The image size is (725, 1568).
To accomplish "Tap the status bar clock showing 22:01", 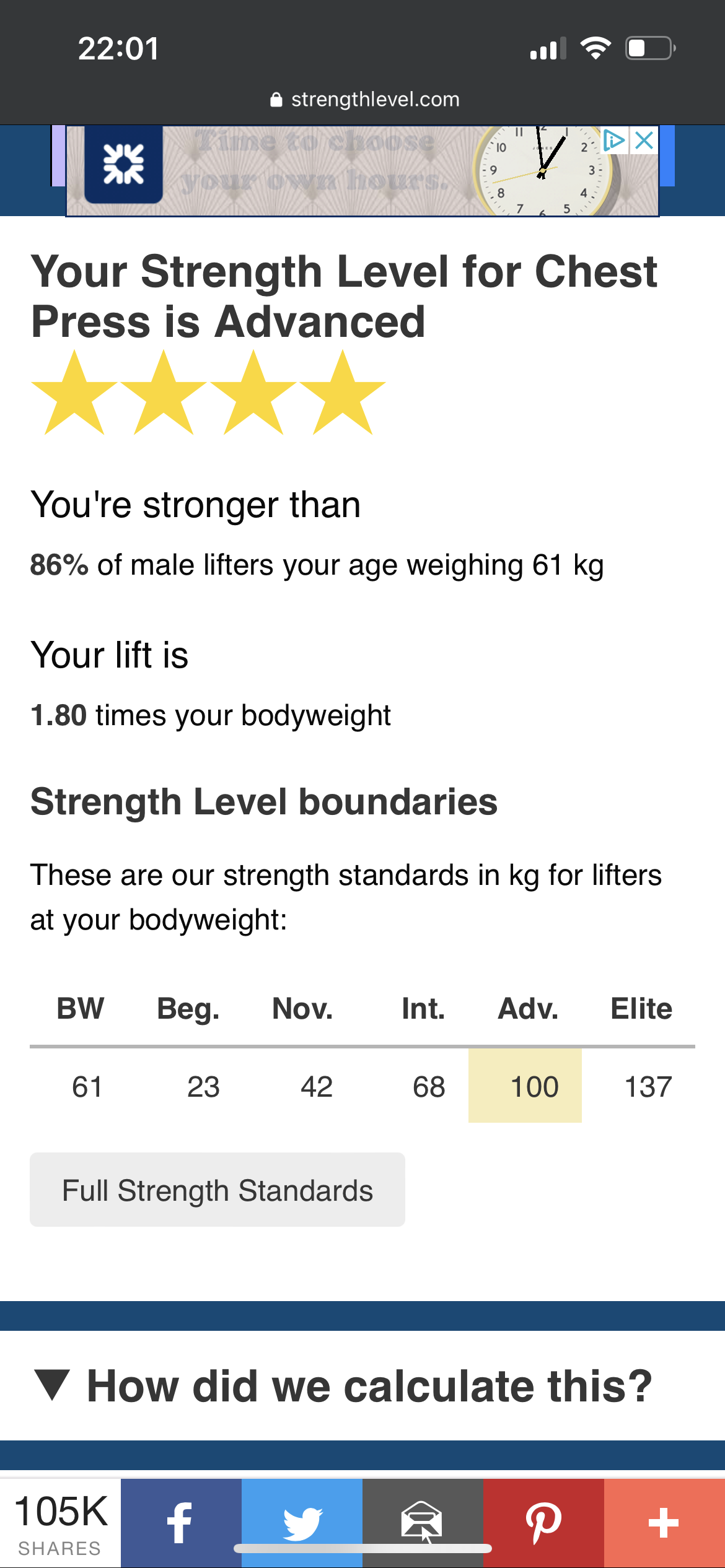I will [x=118, y=48].
